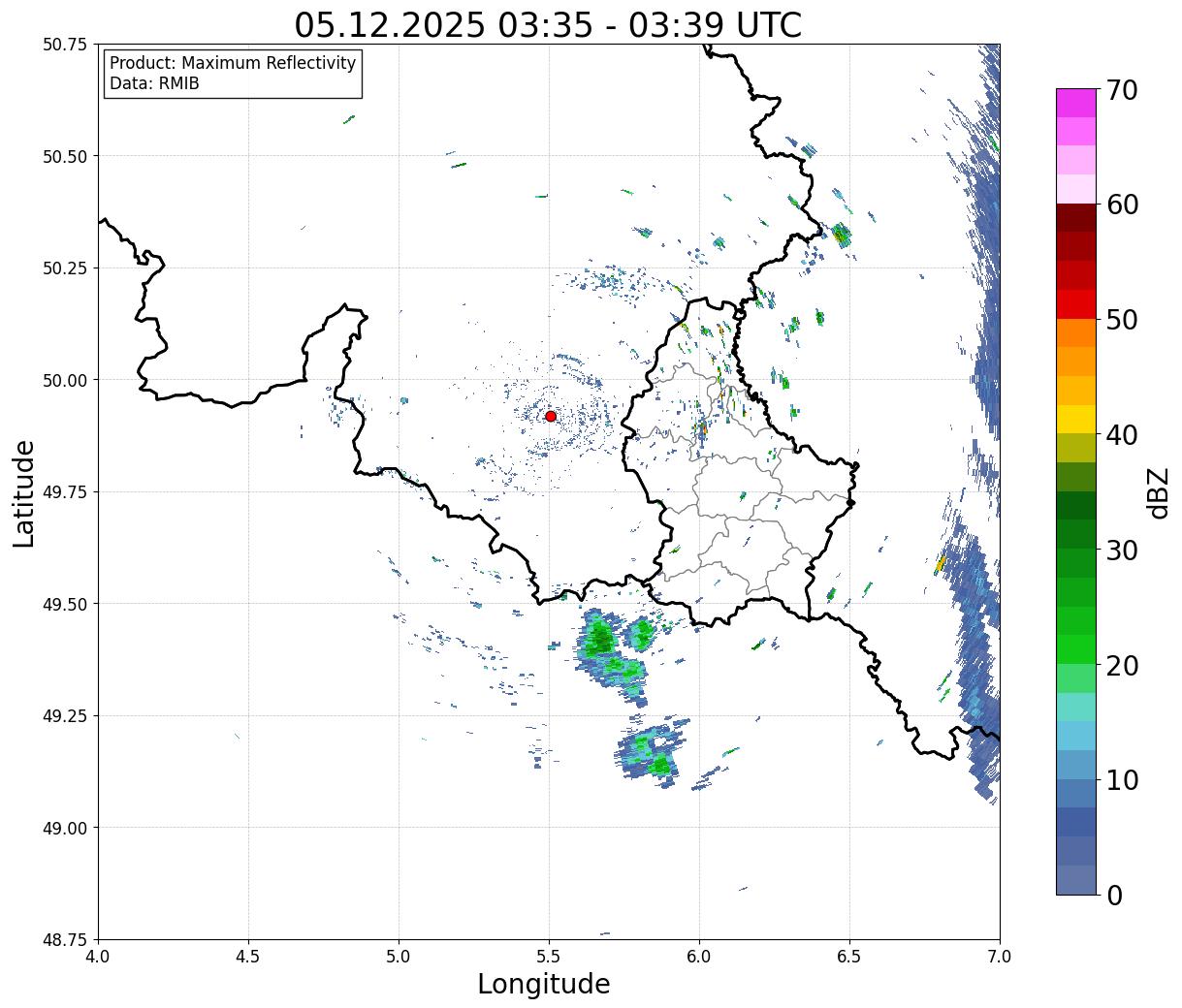This screenshot has width=1182, height=1008.
Task: Click the 49.50 latitude tick label
Action: (x=64, y=604)
